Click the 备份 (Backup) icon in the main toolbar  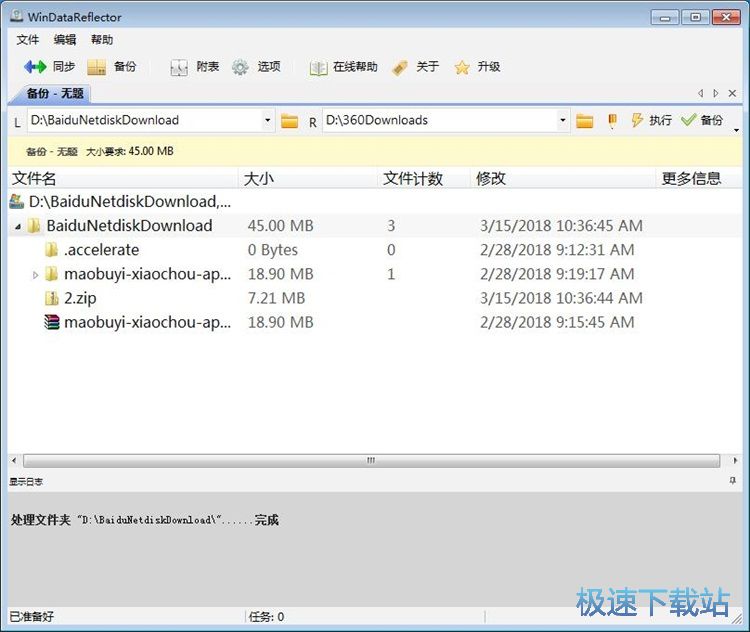point(97,67)
